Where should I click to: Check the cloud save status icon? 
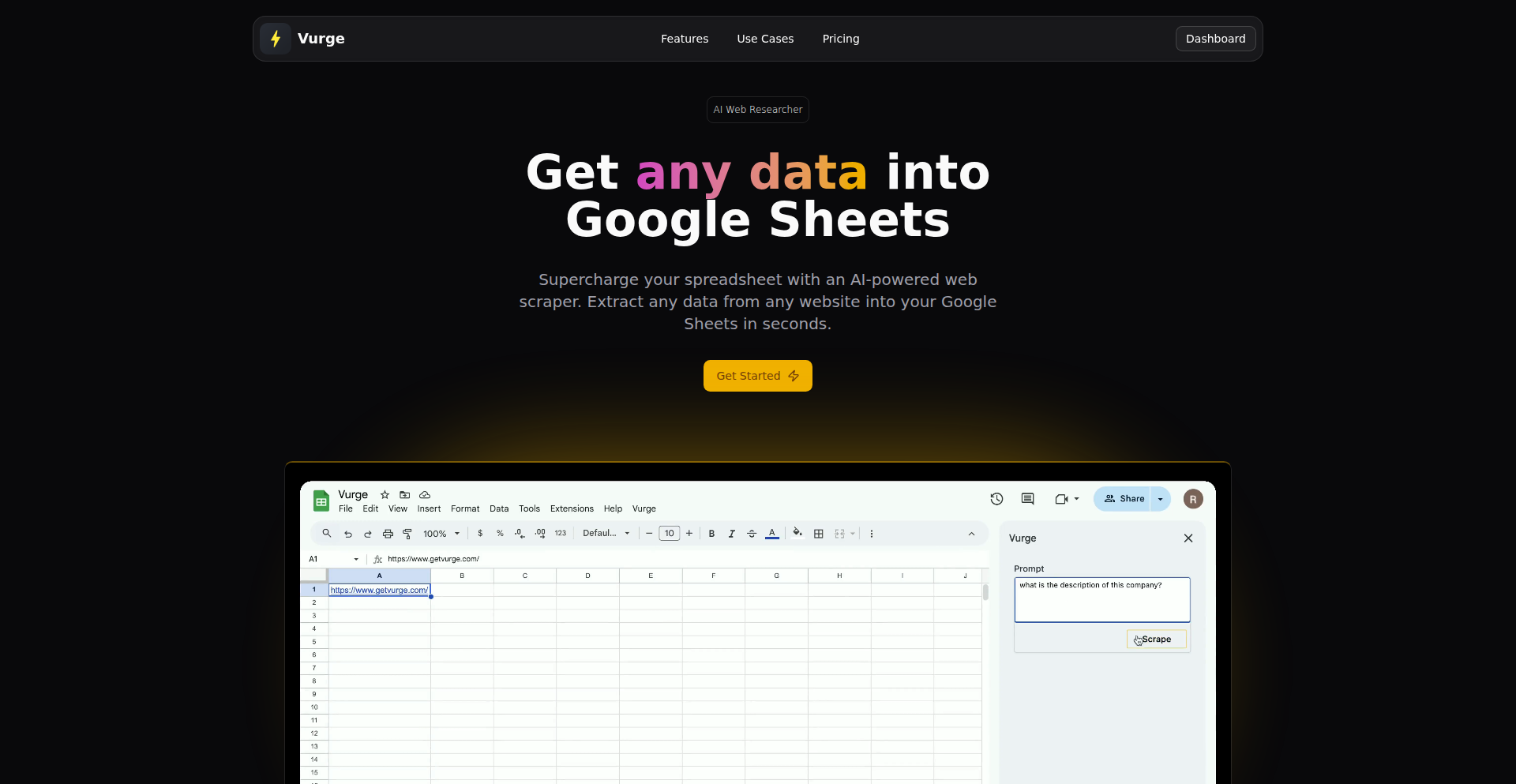[x=425, y=495]
